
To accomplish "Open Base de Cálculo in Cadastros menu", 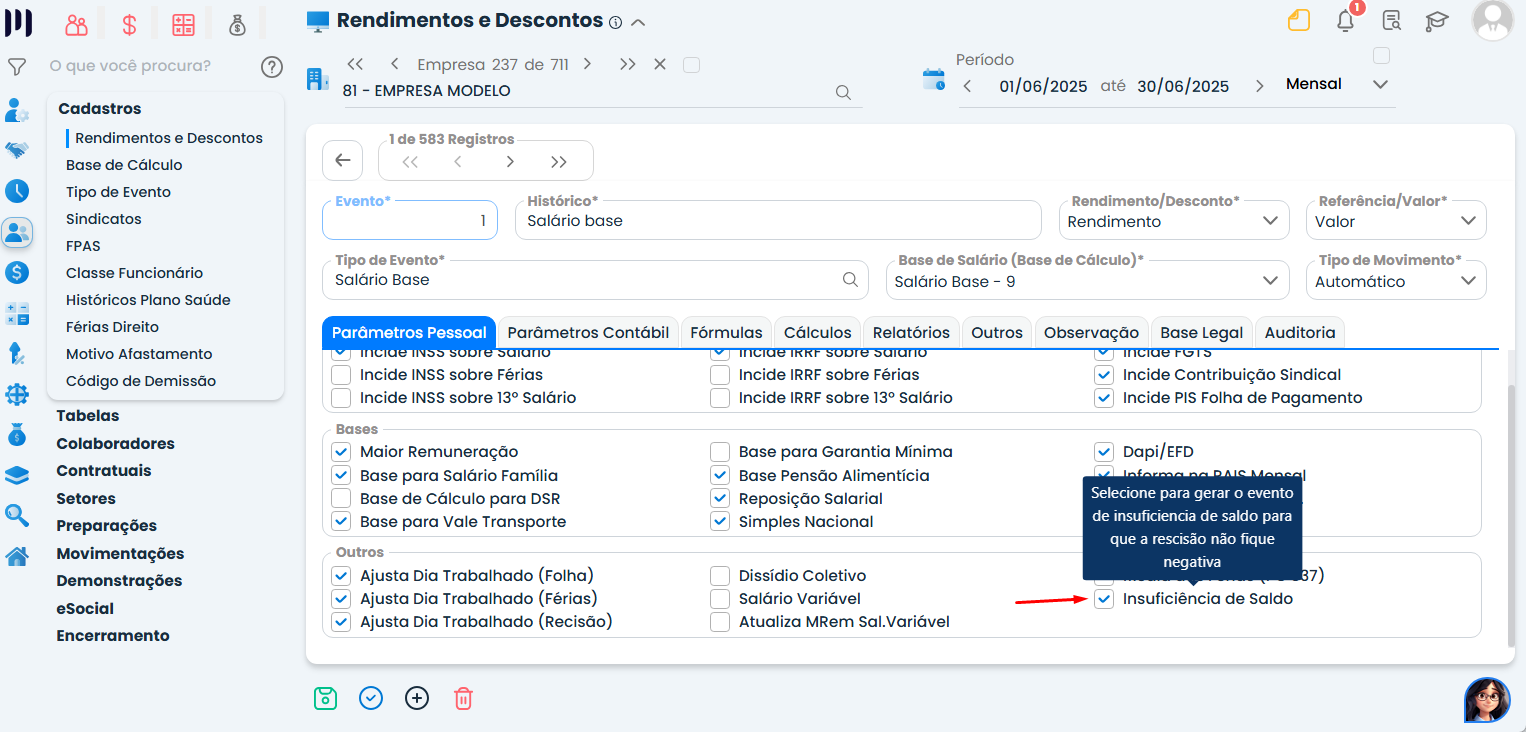I will pyautogui.click(x=124, y=165).
